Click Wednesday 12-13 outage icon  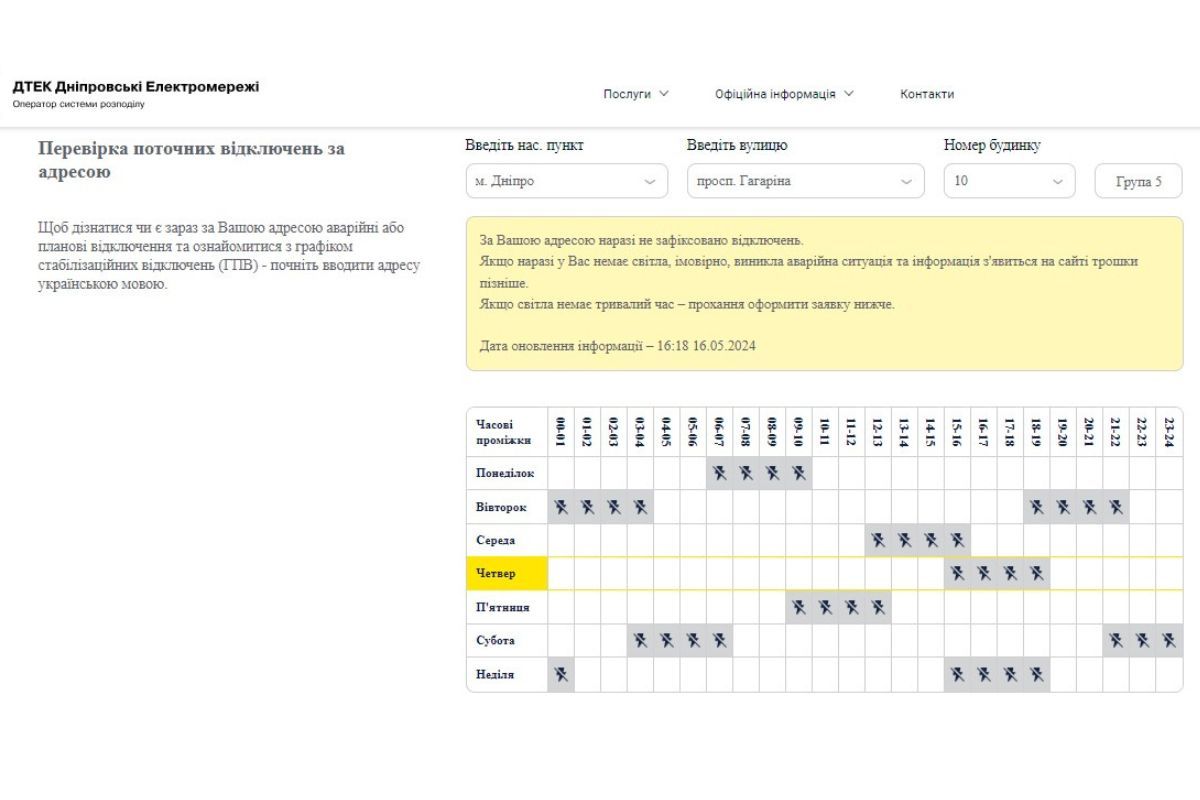click(x=878, y=540)
